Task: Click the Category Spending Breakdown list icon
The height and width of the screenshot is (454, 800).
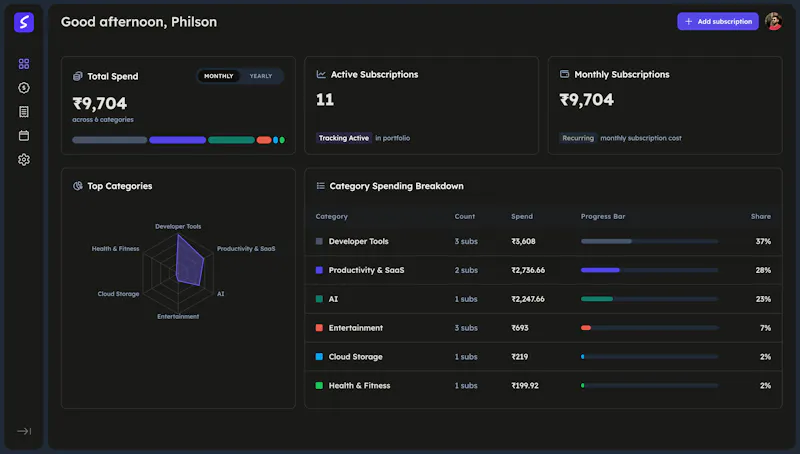Action: [x=320, y=186]
